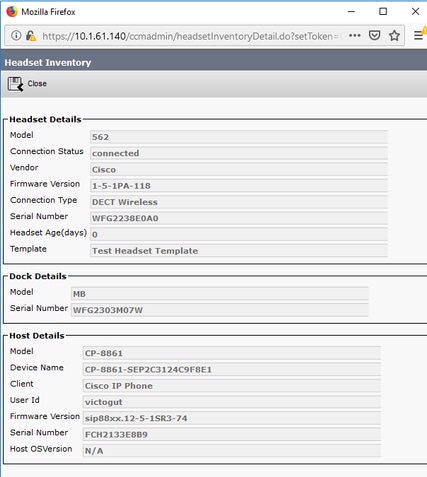The width and height of the screenshot is (427, 477).
Task: Click the Vendor label
Action: point(24,168)
